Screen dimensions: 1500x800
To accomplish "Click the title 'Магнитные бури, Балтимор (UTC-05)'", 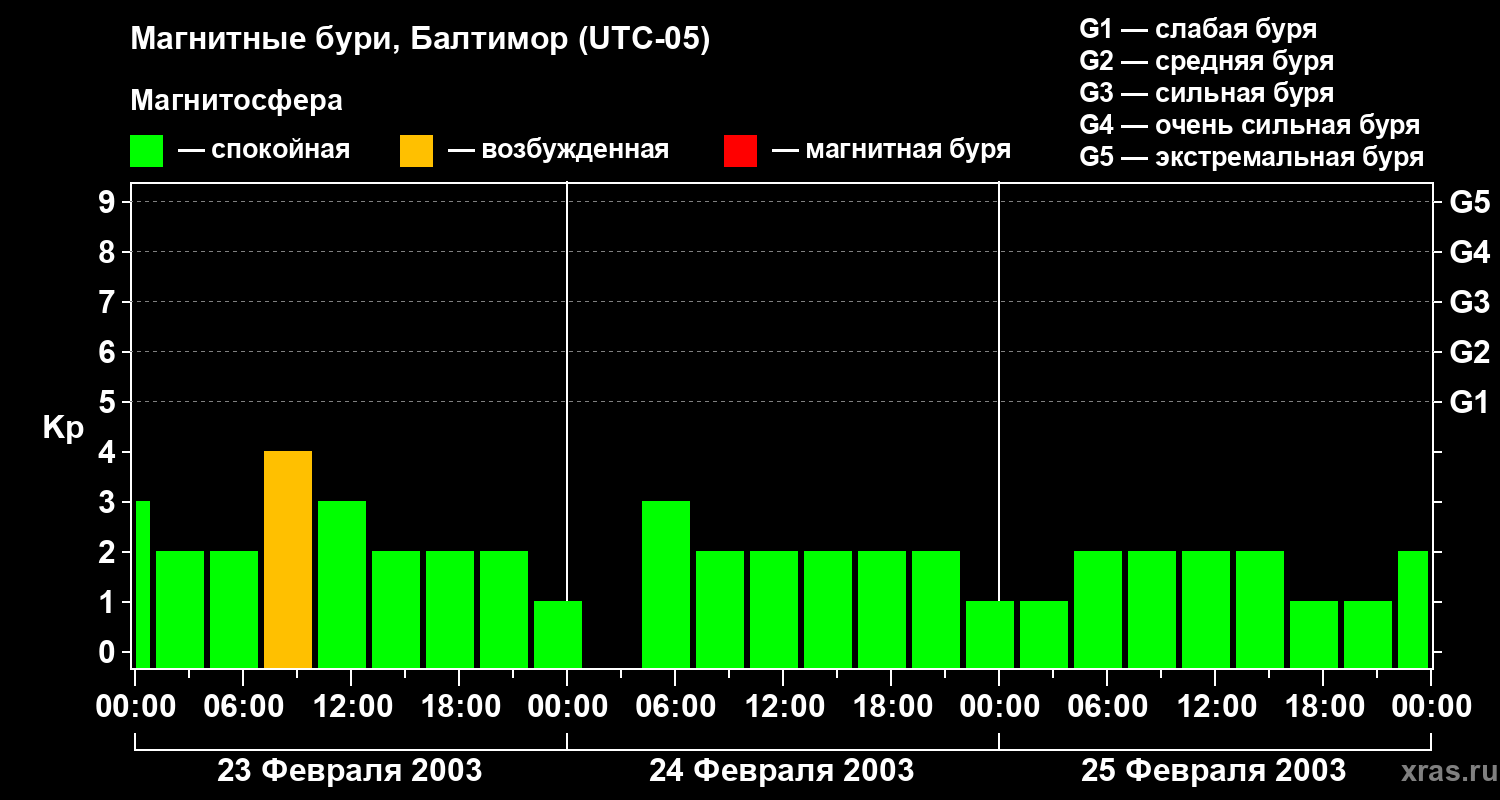I will coord(420,41).
